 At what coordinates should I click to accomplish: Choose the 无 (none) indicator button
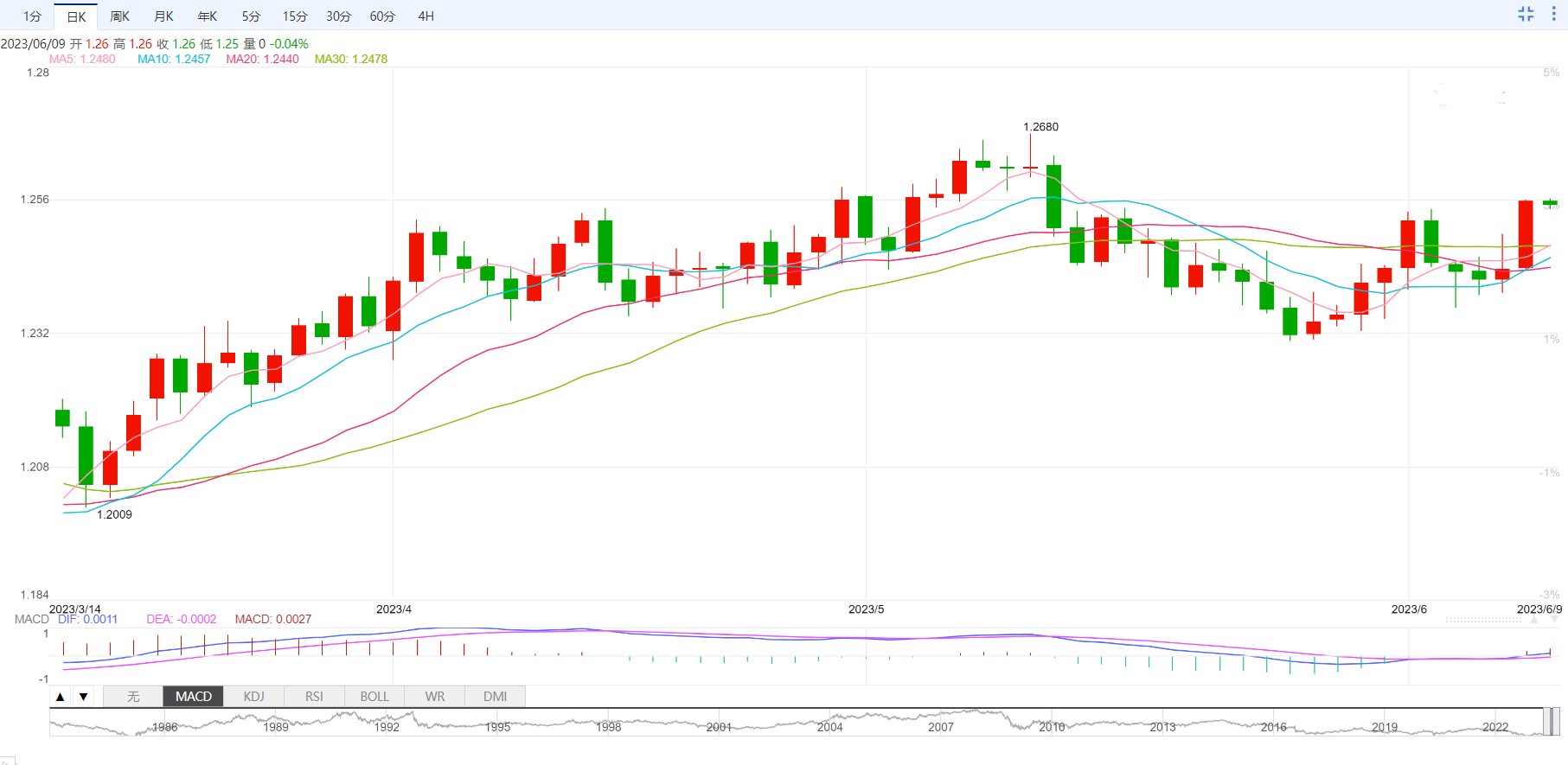(133, 697)
